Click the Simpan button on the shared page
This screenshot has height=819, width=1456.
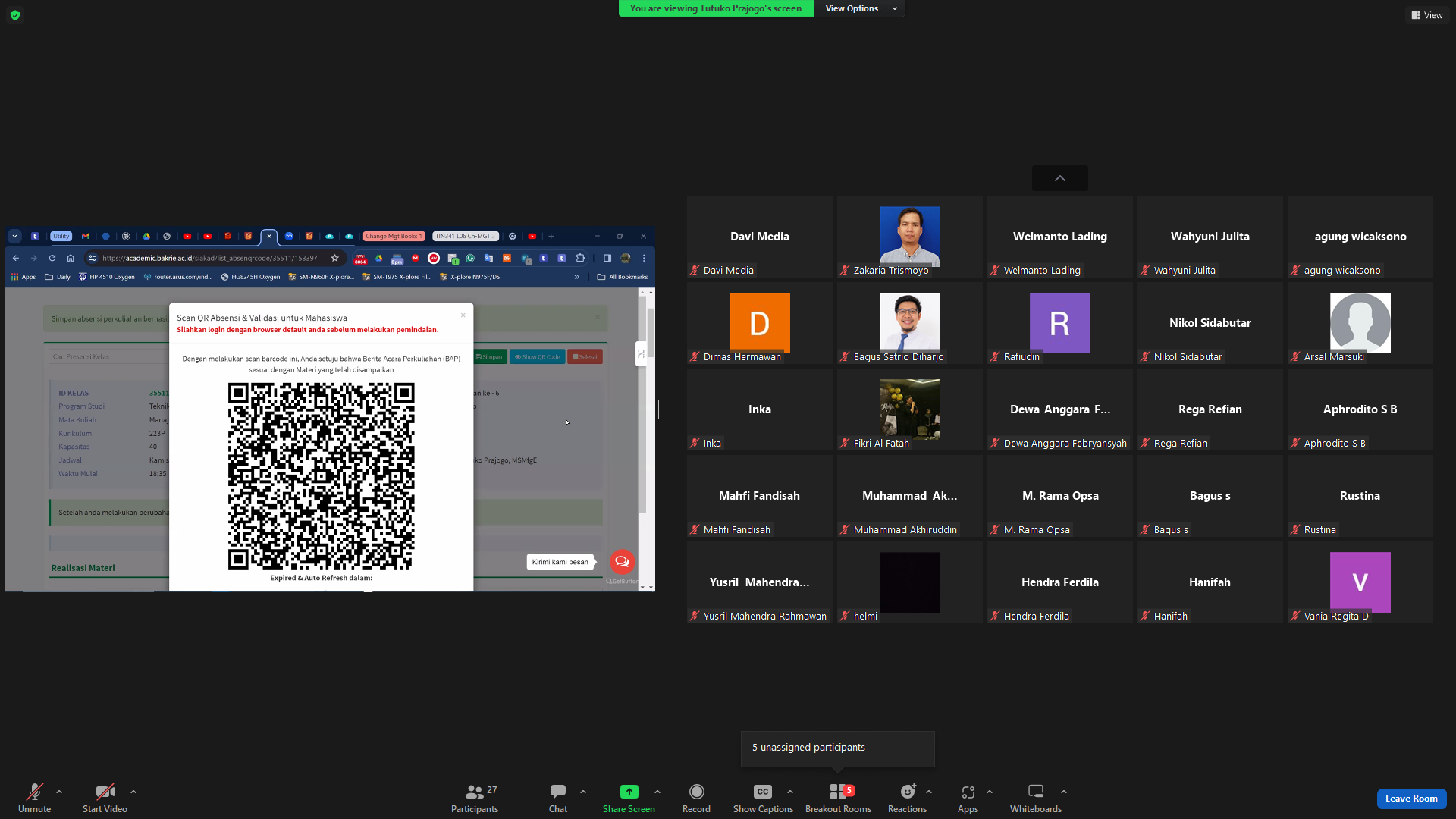pos(489,356)
